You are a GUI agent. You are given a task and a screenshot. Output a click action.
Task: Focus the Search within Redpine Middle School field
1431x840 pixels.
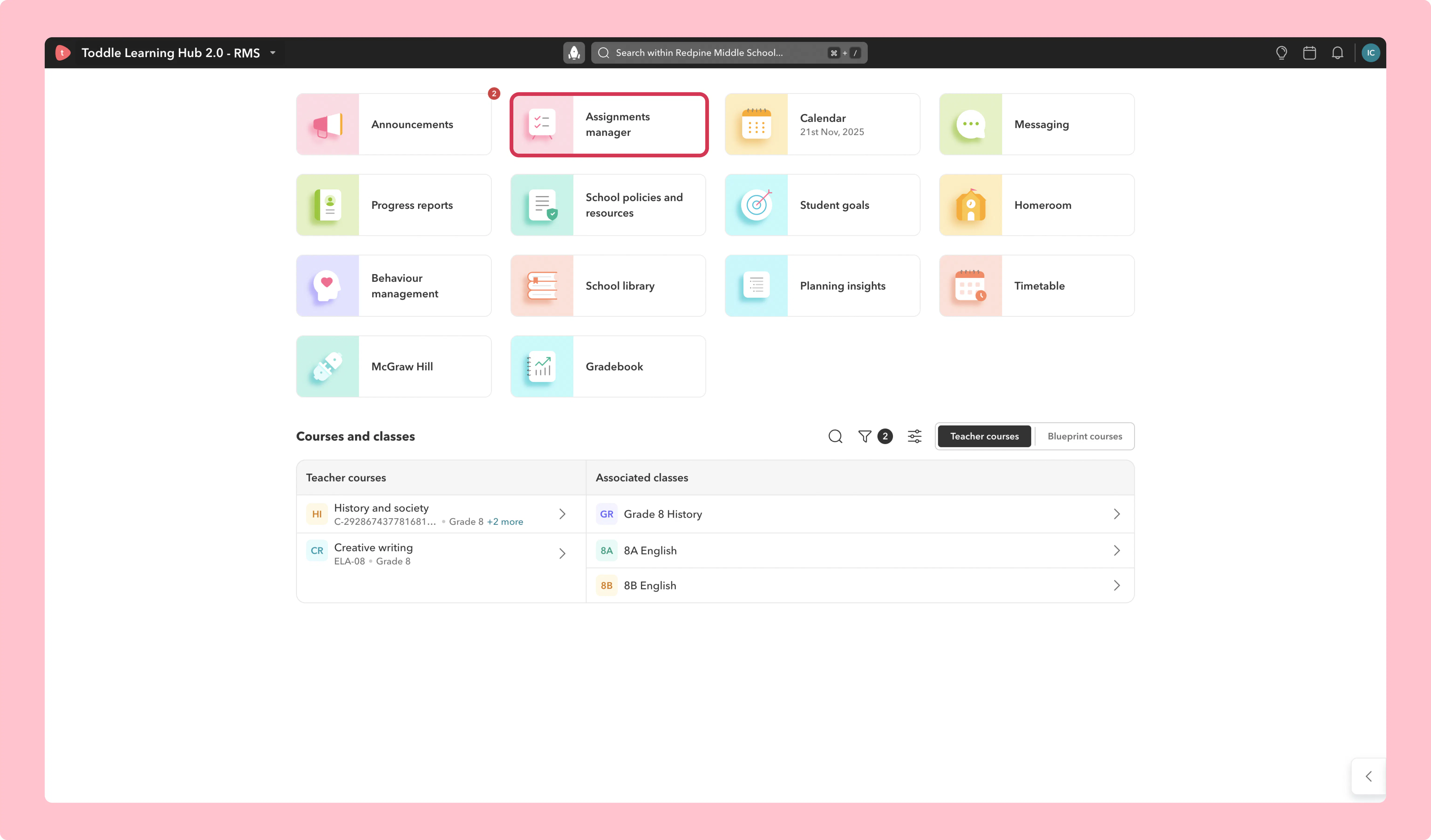[729, 53]
